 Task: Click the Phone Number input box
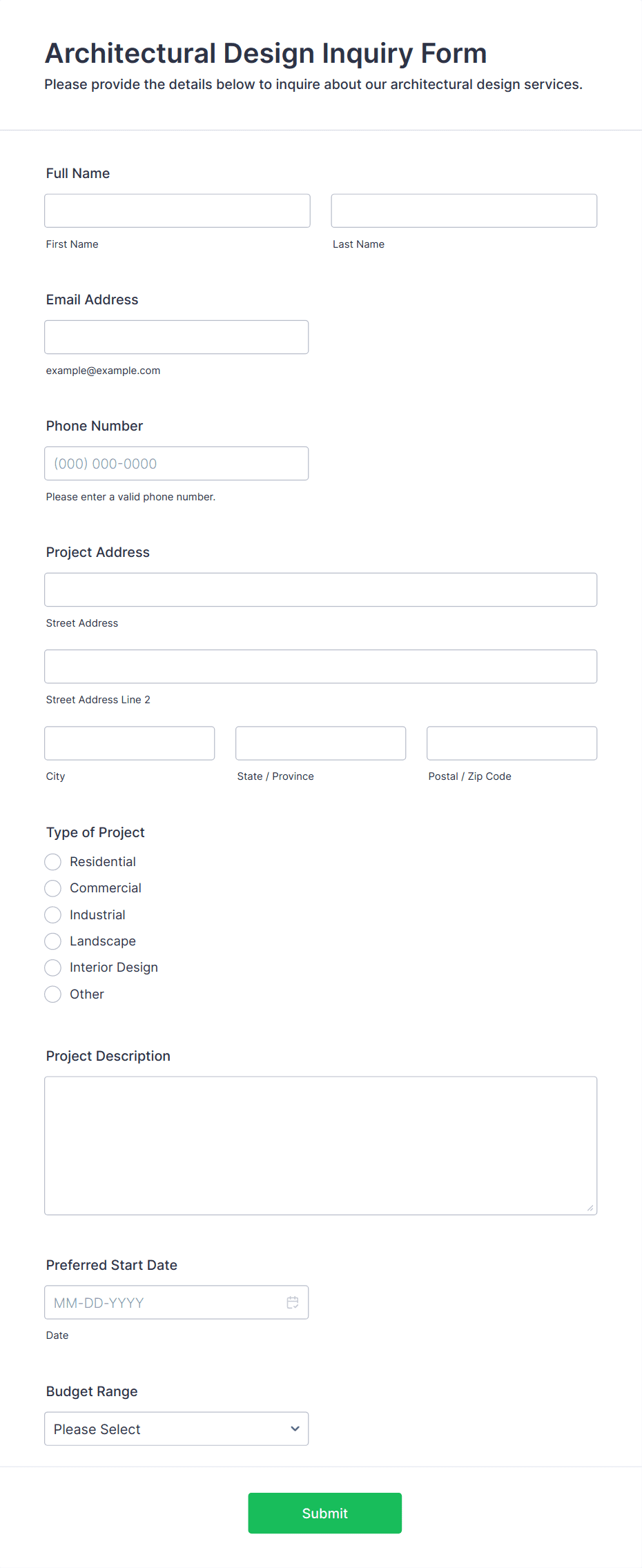pos(176,463)
